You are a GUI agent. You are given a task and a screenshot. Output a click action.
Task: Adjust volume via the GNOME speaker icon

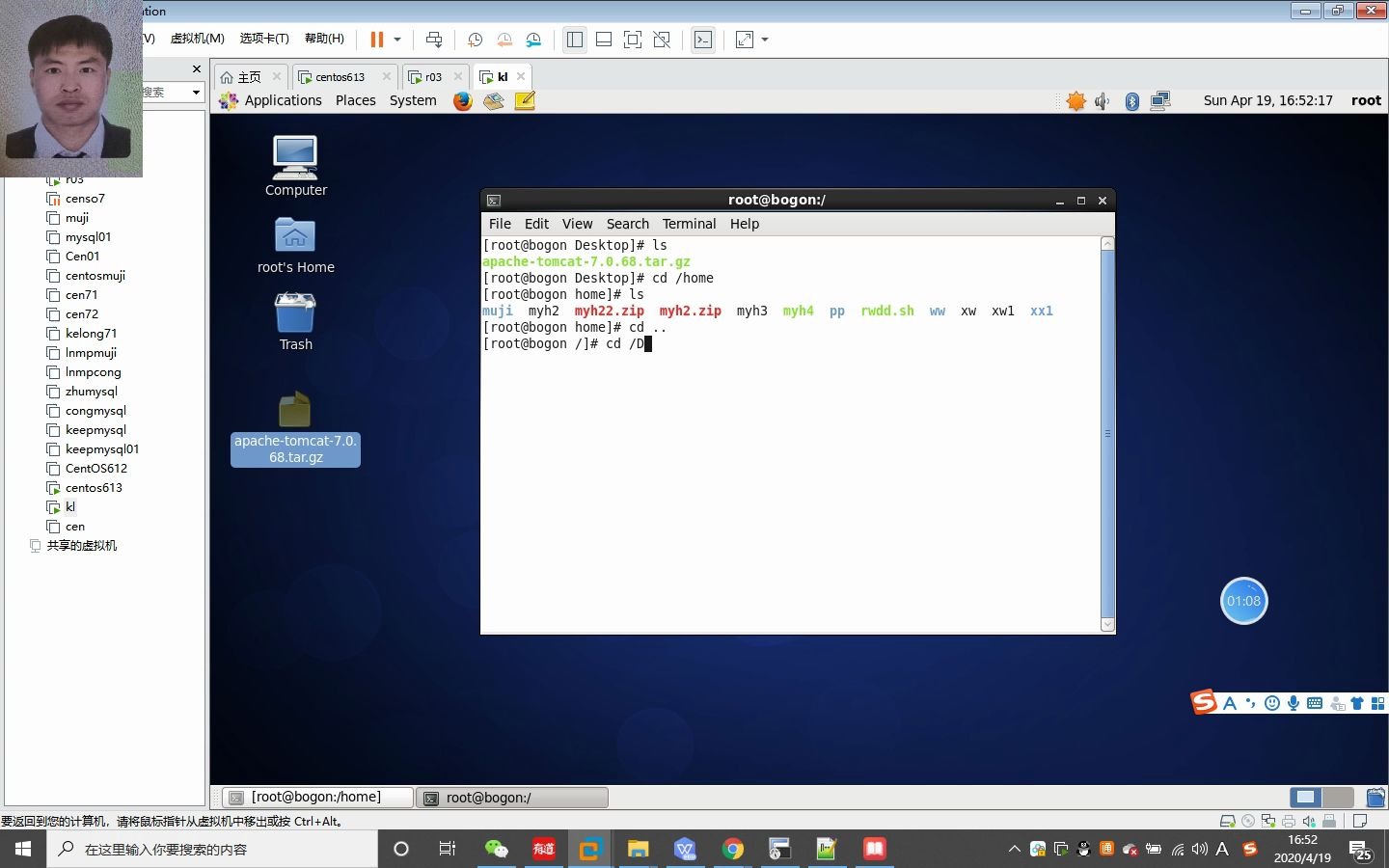pos(1102,100)
